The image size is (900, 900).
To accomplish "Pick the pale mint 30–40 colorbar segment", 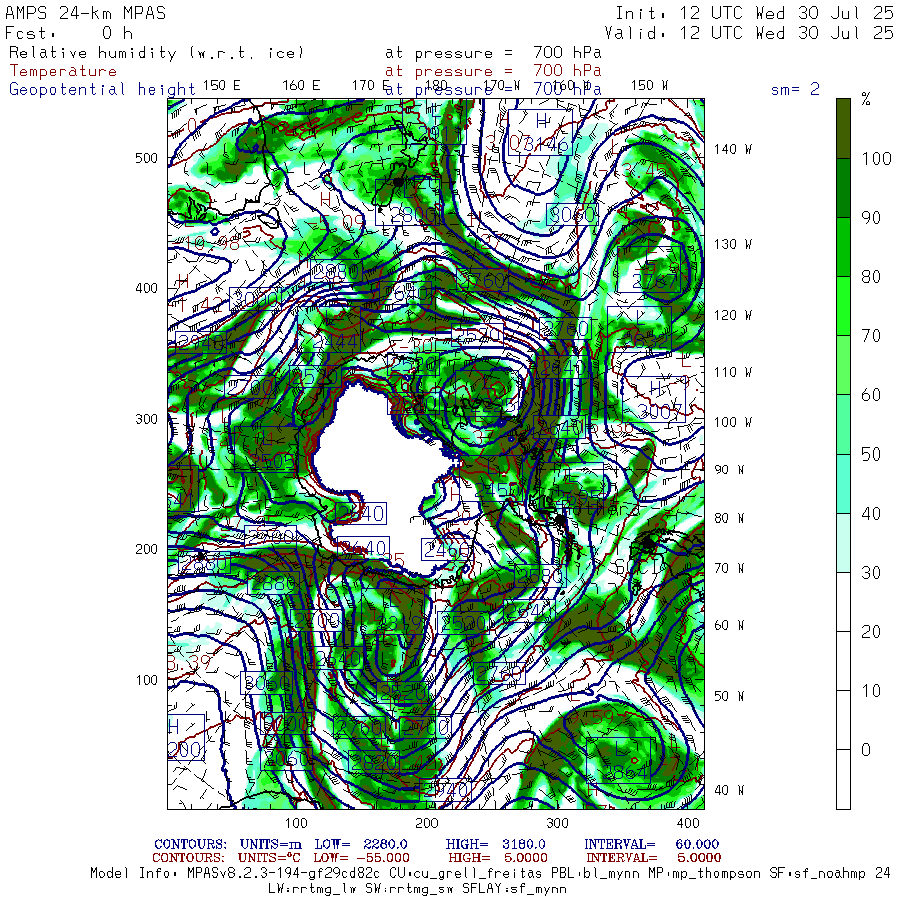I will click(843, 542).
